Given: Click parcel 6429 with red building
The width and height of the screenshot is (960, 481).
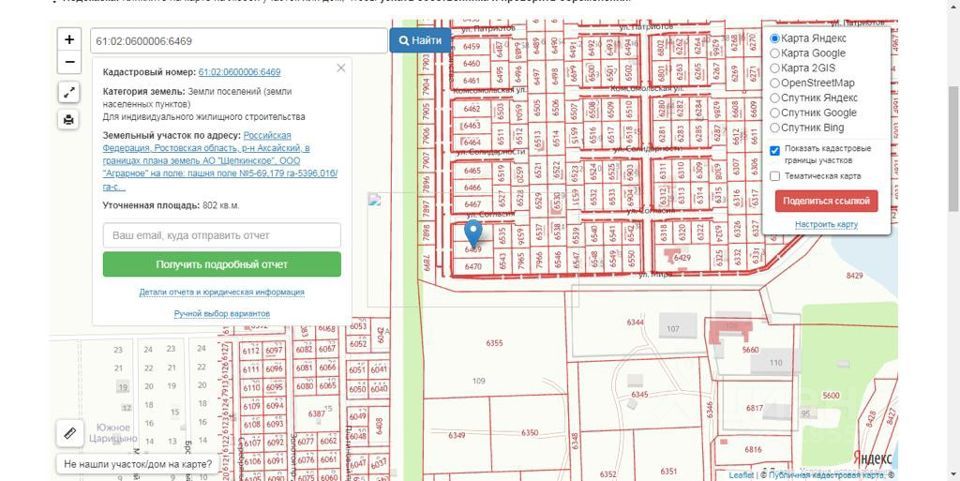Looking at the screenshot, I should 681,258.
